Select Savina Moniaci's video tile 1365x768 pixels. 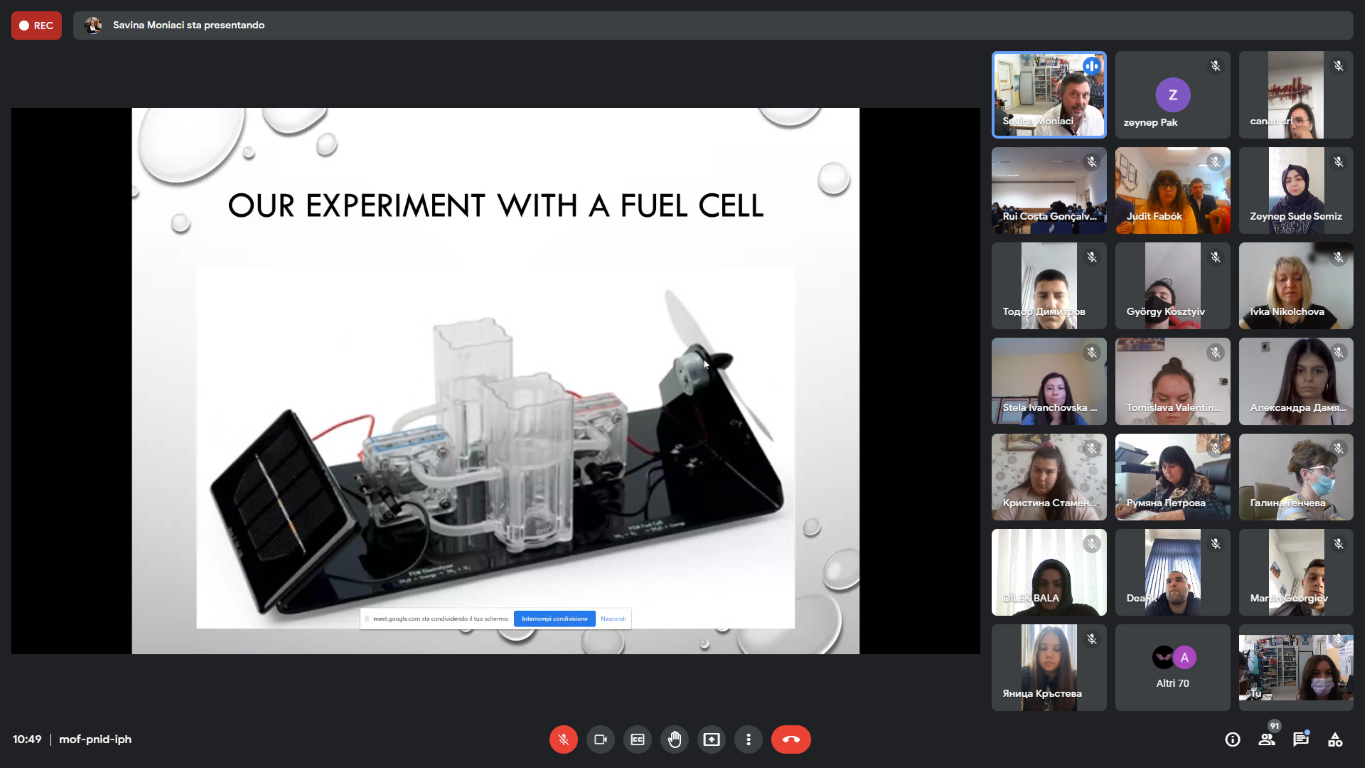click(1048, 95)
